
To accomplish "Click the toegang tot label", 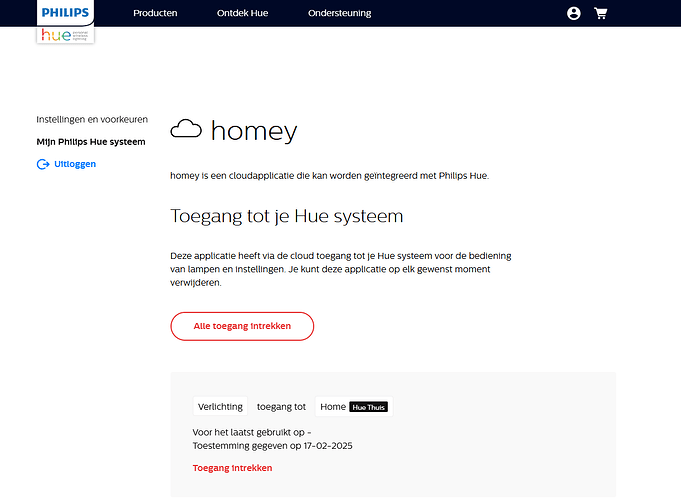I will (x=281, y=407).
